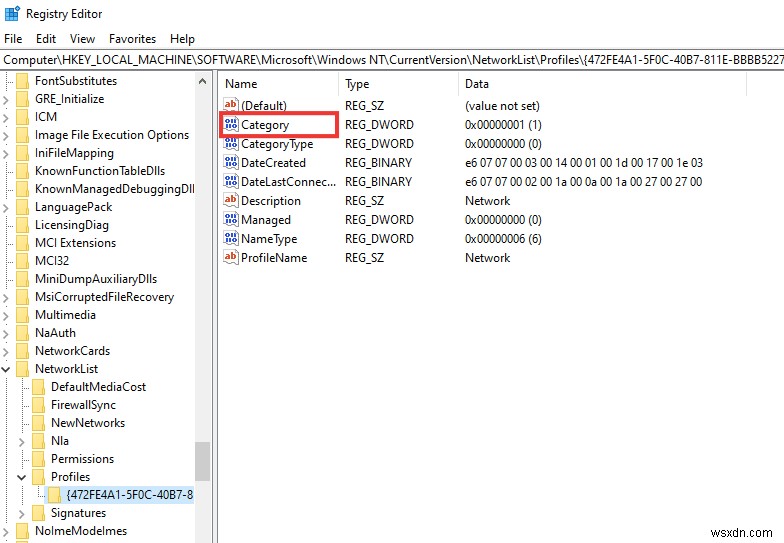Expand the Signatures tree node
Image resolution: width=784 pixels, height=543 pixels.
(x=23, y=513)
